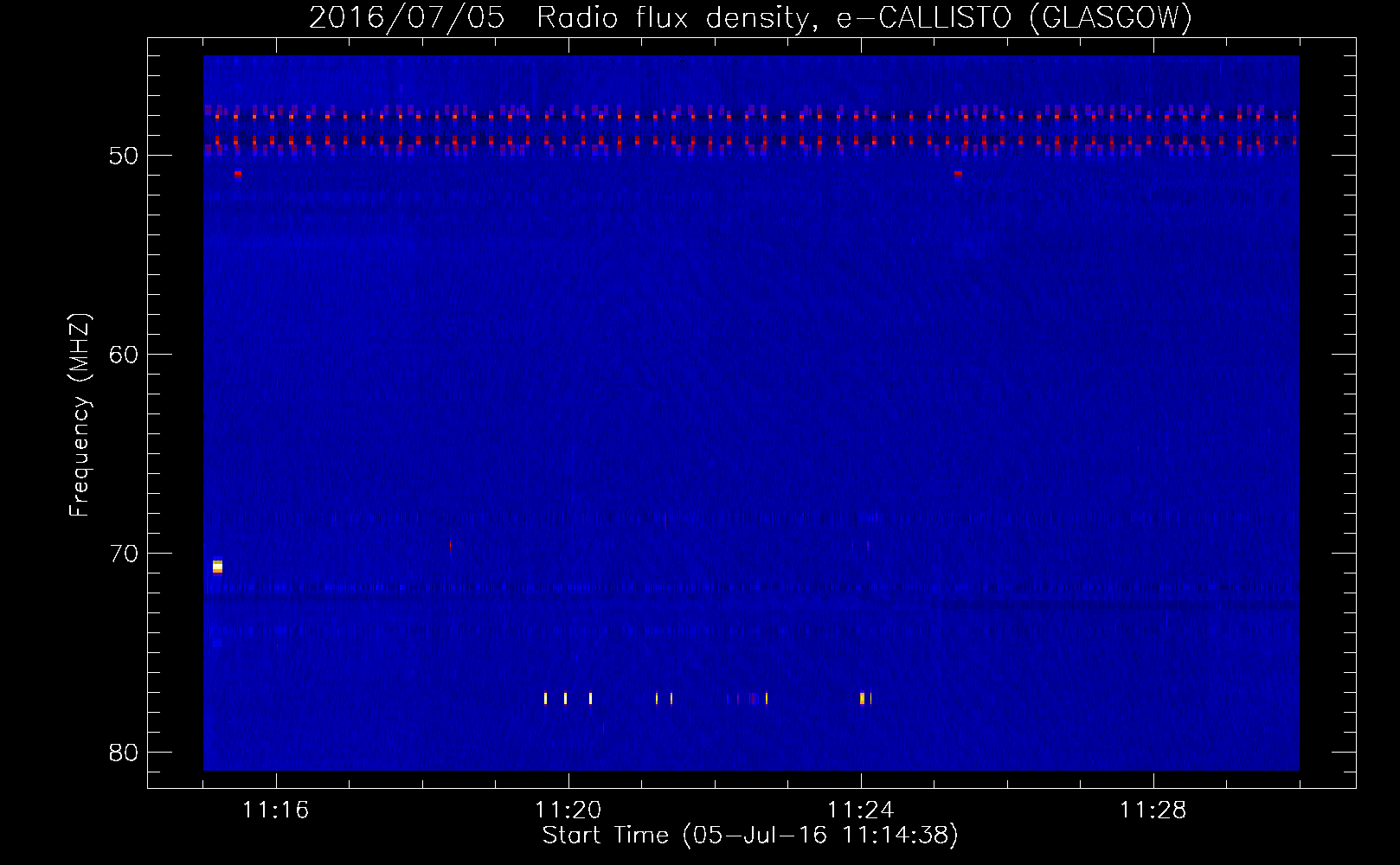Click the '50' frequency tick label
The width and height of the screenshot is (1400, 865).
tap(124, 156)
